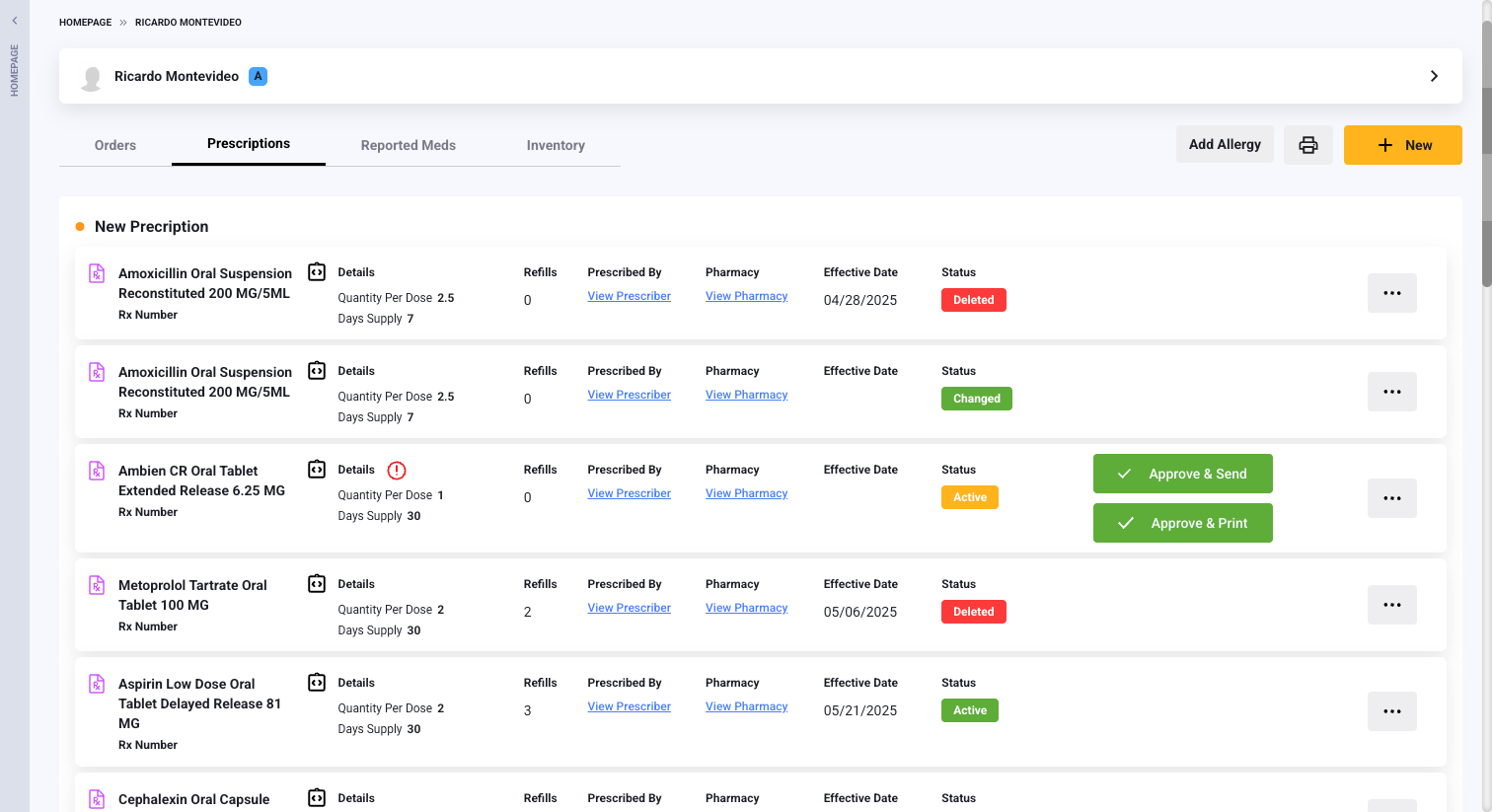Click the details icon for Aspirin Low Dose
The height and width of the screenshot is (812, 1492).
pos(317,683)
